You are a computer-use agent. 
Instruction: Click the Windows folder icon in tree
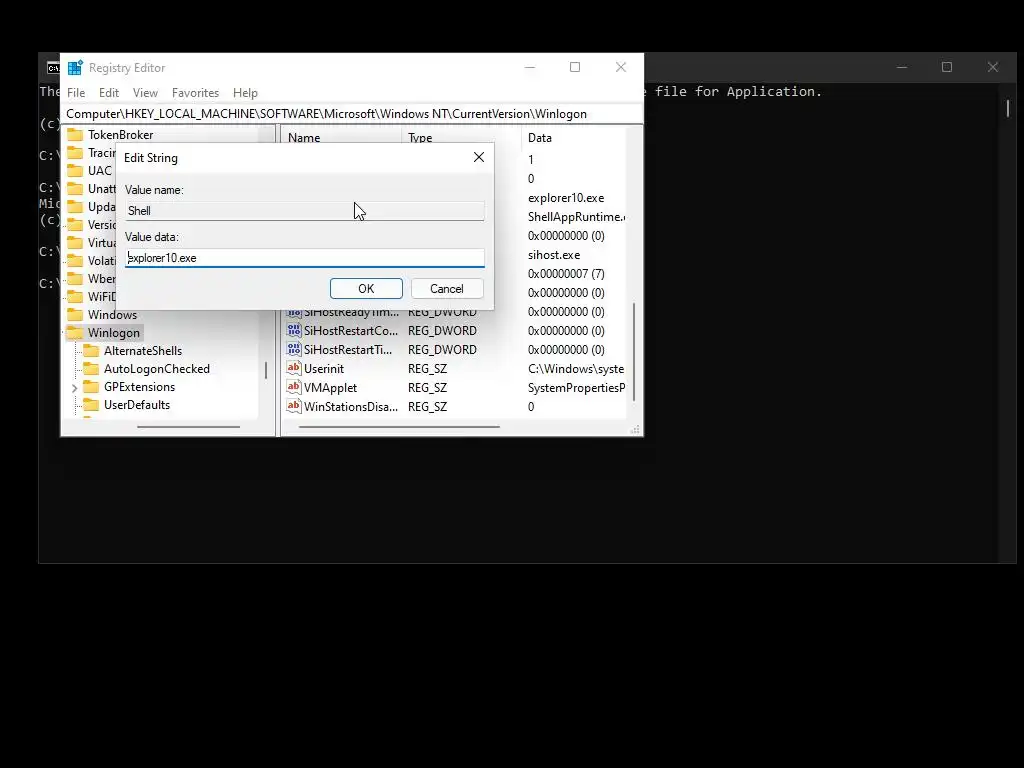click(x=76, y=315)
